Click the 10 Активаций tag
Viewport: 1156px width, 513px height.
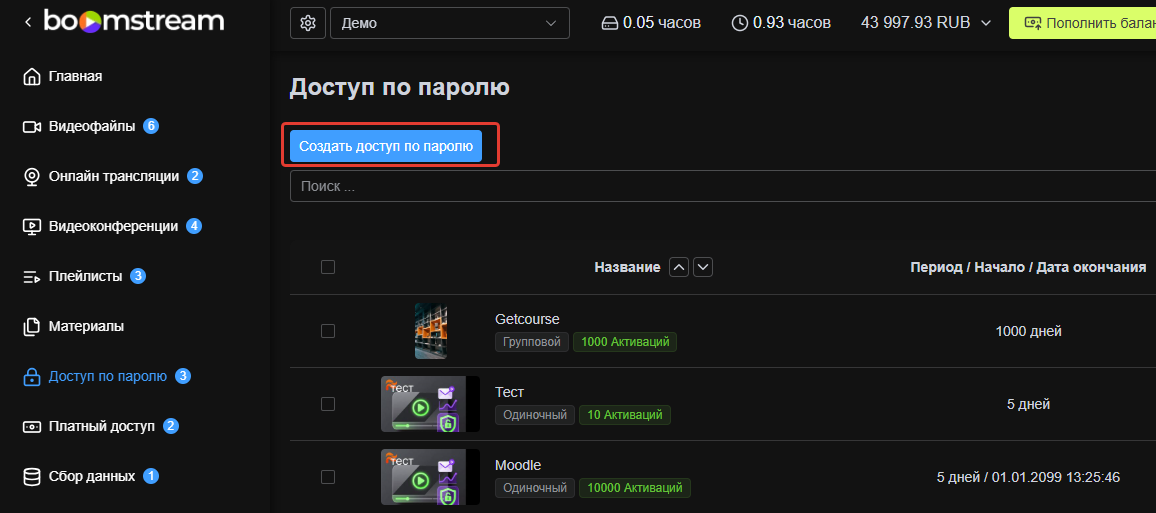pos(624,415)
